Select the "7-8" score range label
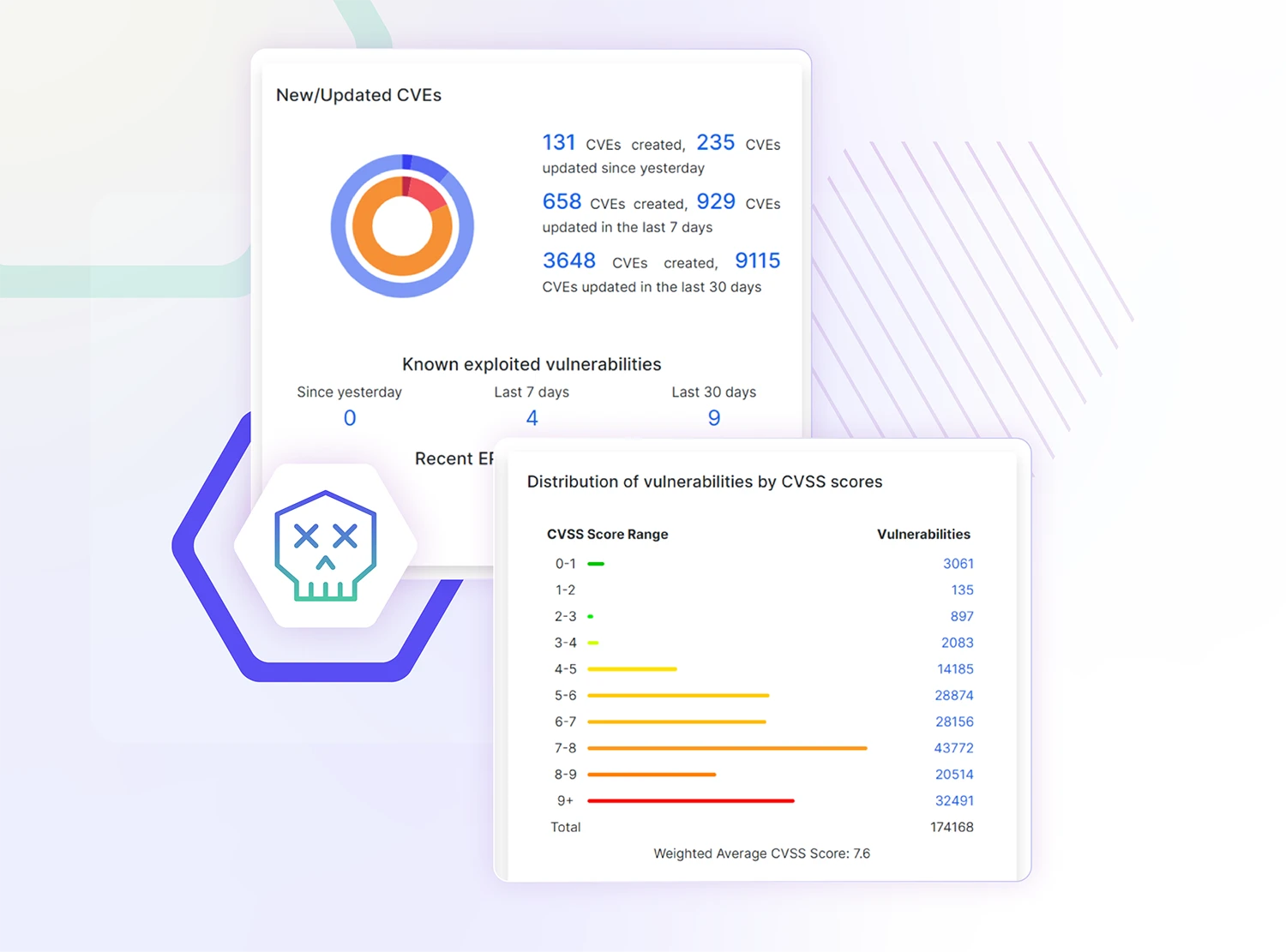1286x952 pixels. tap(566, 748)
